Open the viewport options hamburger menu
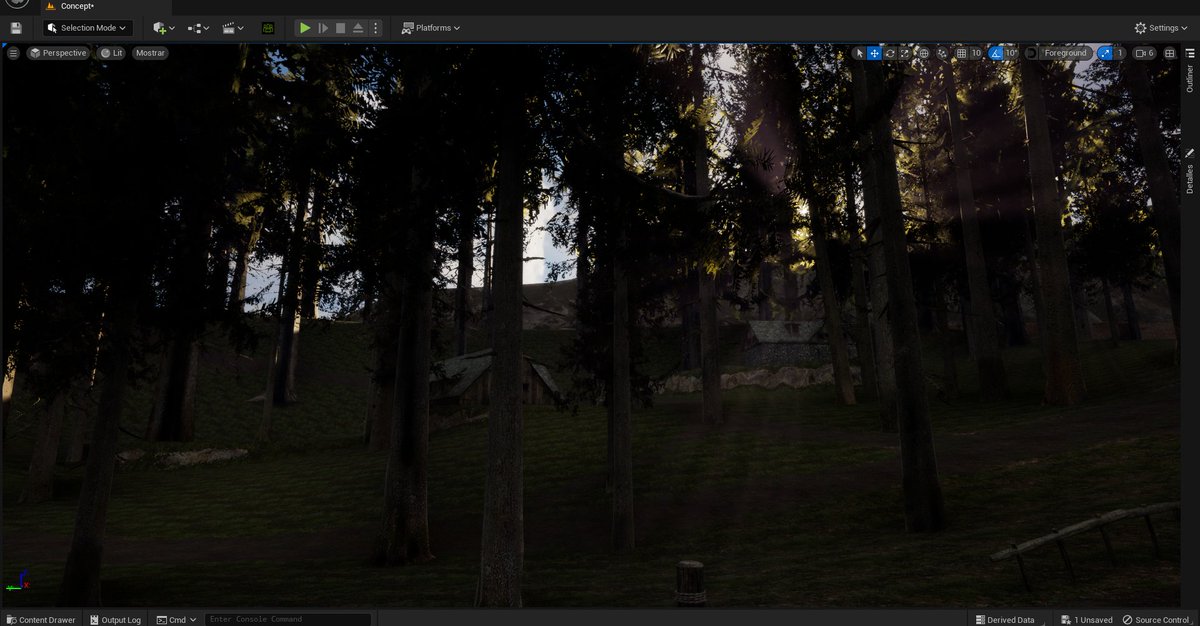 point(13,53)
